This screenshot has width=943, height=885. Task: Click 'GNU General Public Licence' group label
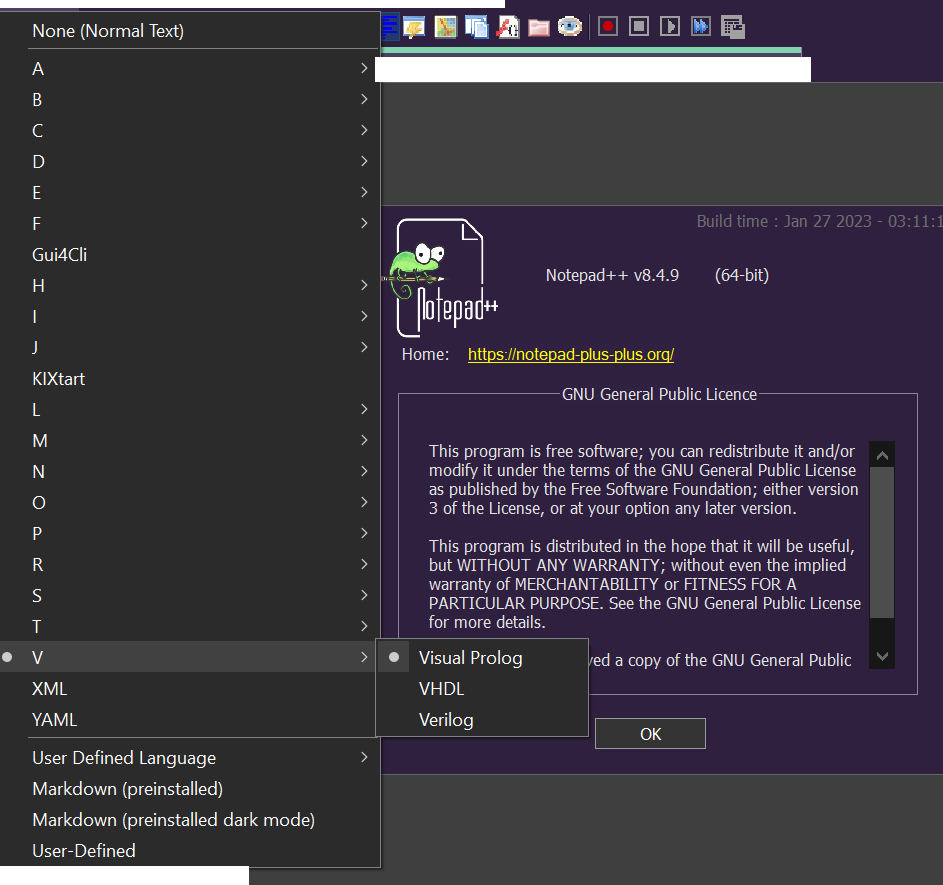(x=659, y=394)
